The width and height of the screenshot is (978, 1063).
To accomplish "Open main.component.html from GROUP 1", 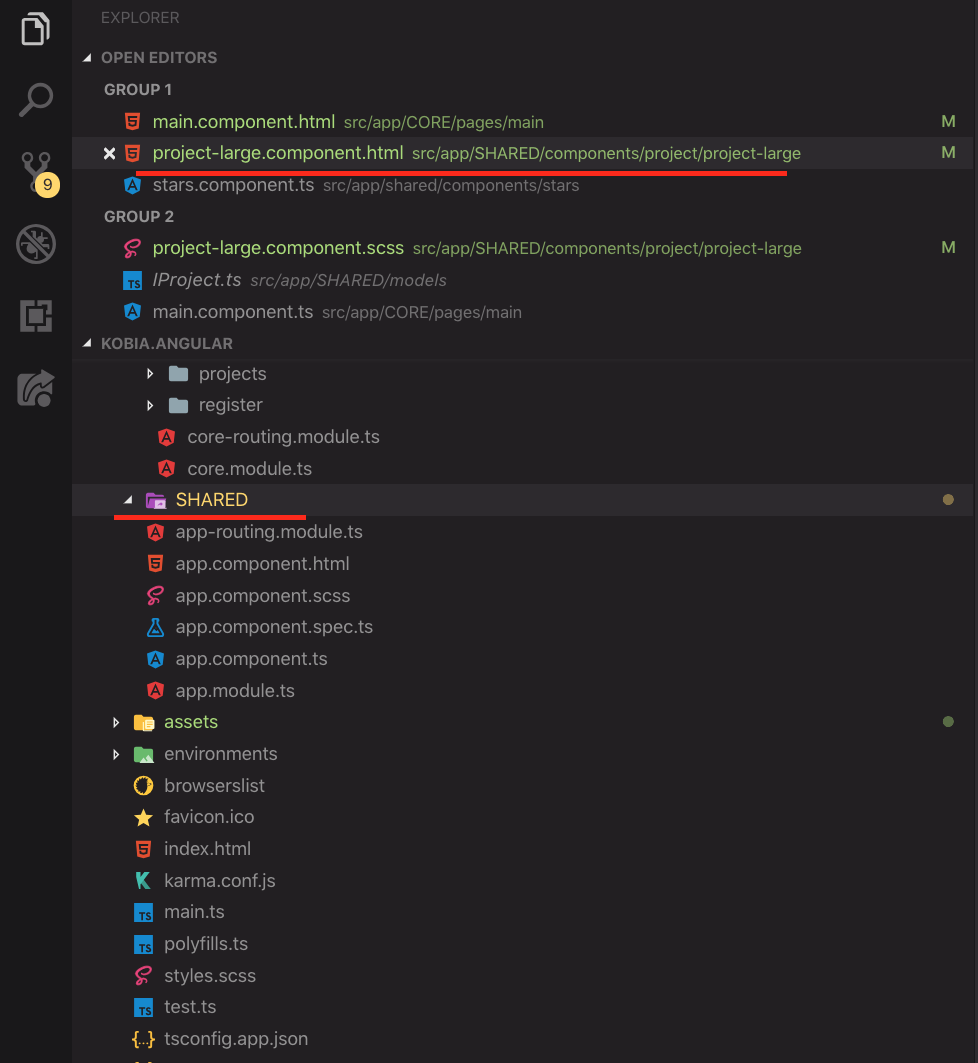I will point(244,121).
